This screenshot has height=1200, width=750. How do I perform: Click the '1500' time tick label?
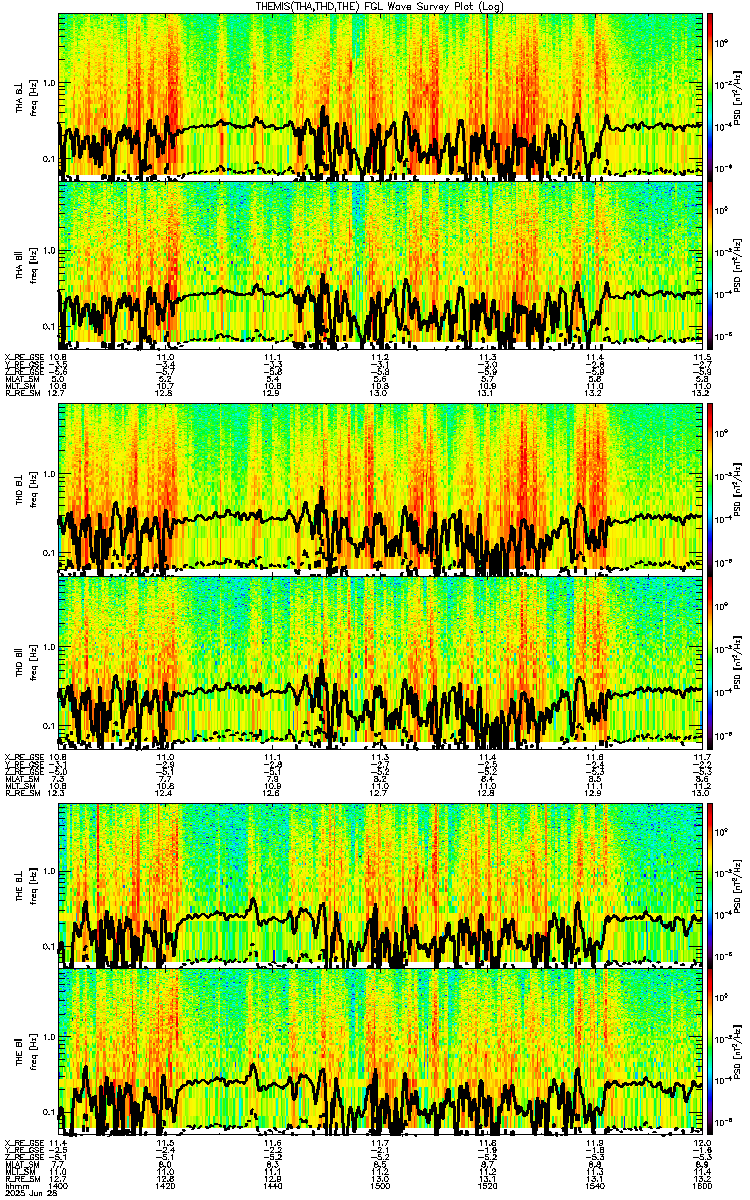point(380,1186)
